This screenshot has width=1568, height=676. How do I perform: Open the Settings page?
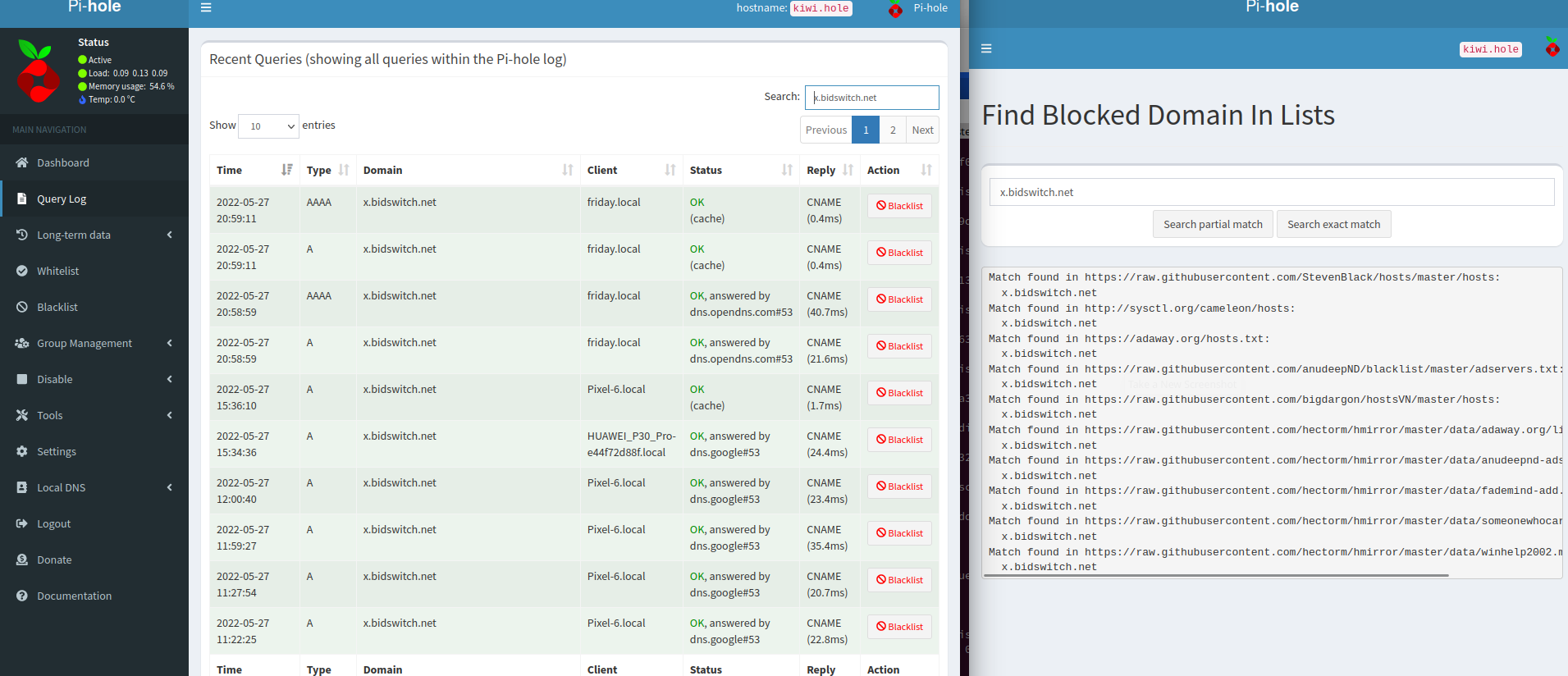[94, 451]
